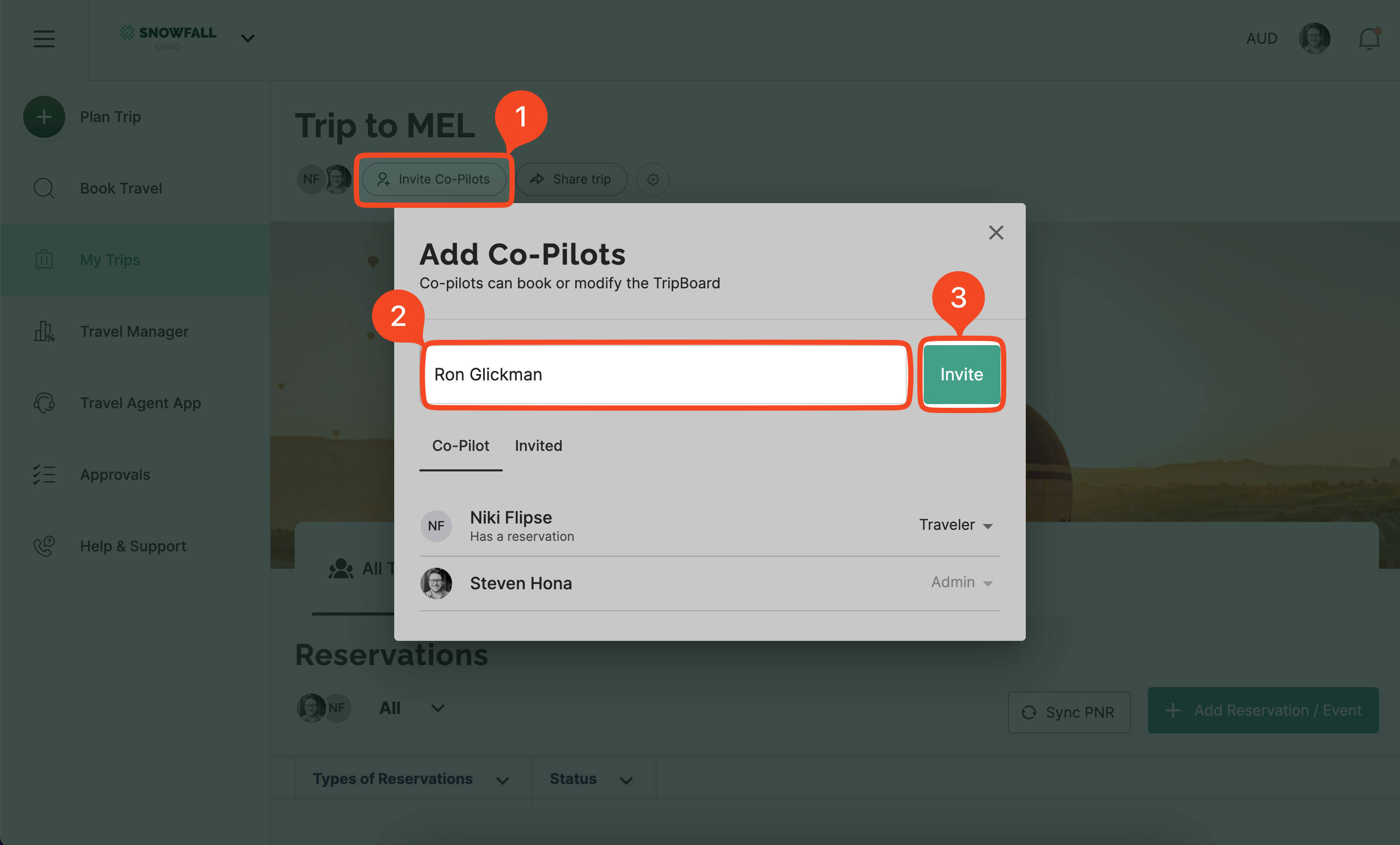The width and height of the screenshot is (1400, 845).
Task: Open the Admin role dropdown
Action: (962, 582)
